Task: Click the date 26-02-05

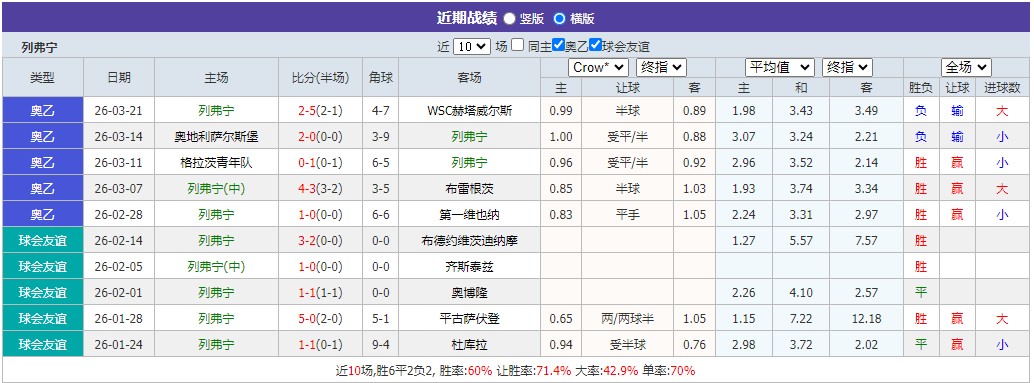Action: 119,266
